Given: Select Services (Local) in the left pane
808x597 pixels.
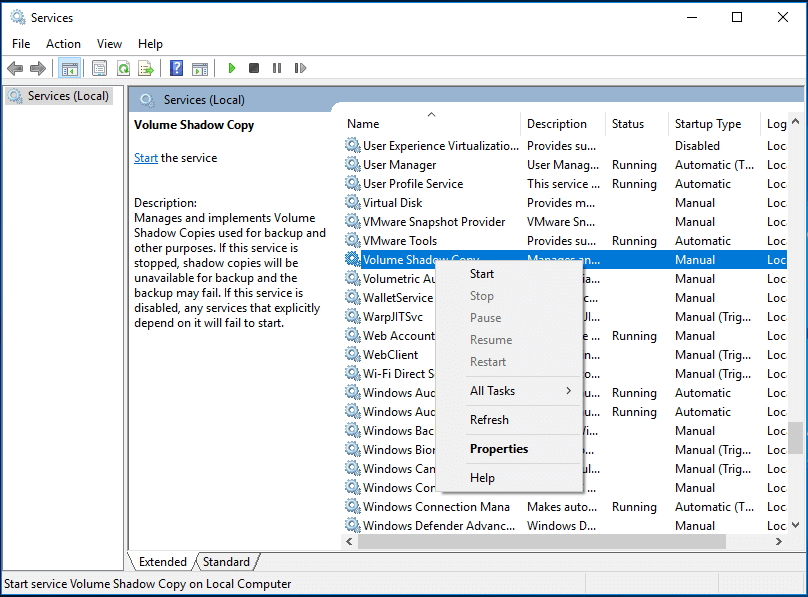Looking at the screenshot, I should [62, 95].
